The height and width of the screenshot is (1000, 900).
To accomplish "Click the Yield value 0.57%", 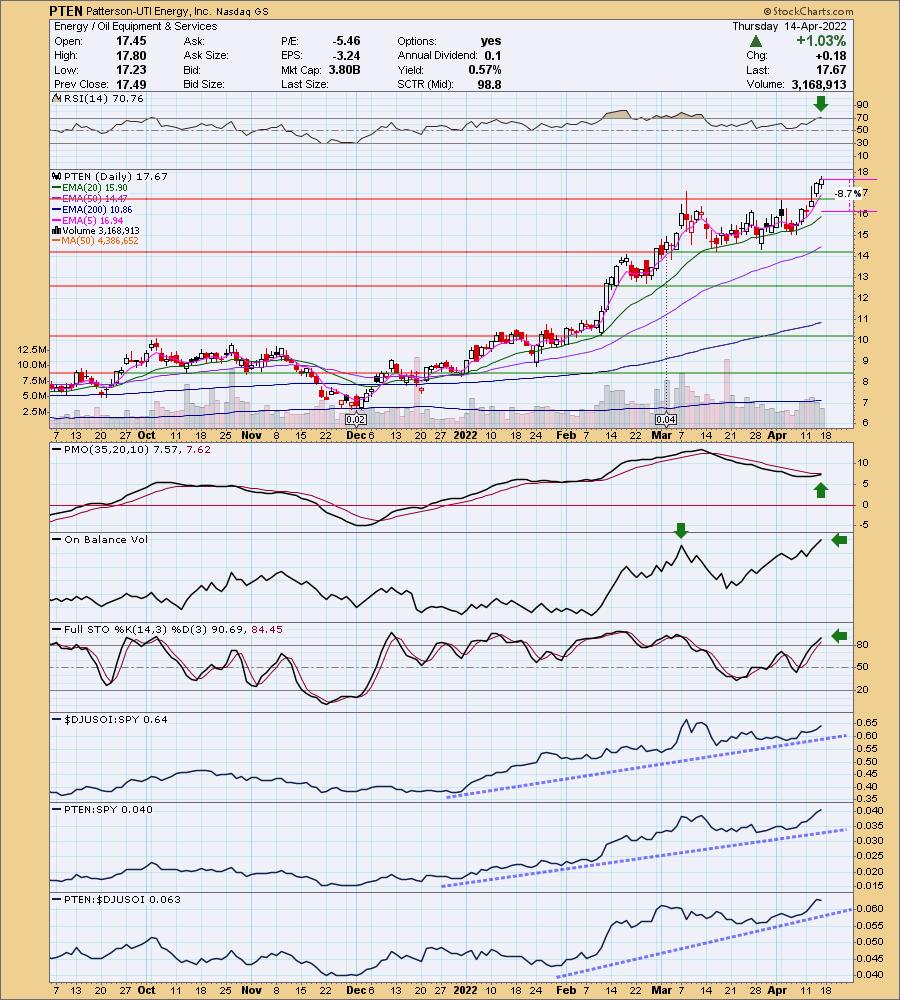I will click(x=485, y=70).
